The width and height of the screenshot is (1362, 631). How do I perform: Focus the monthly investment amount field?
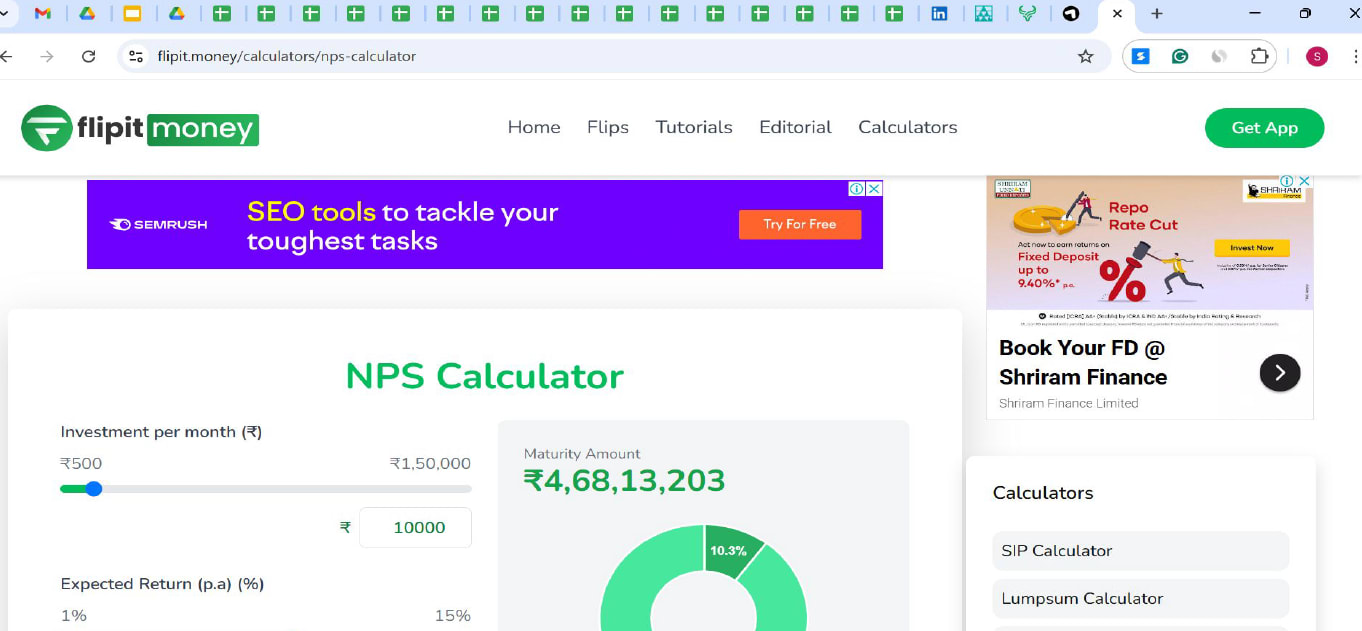click(x=415, y=528)
